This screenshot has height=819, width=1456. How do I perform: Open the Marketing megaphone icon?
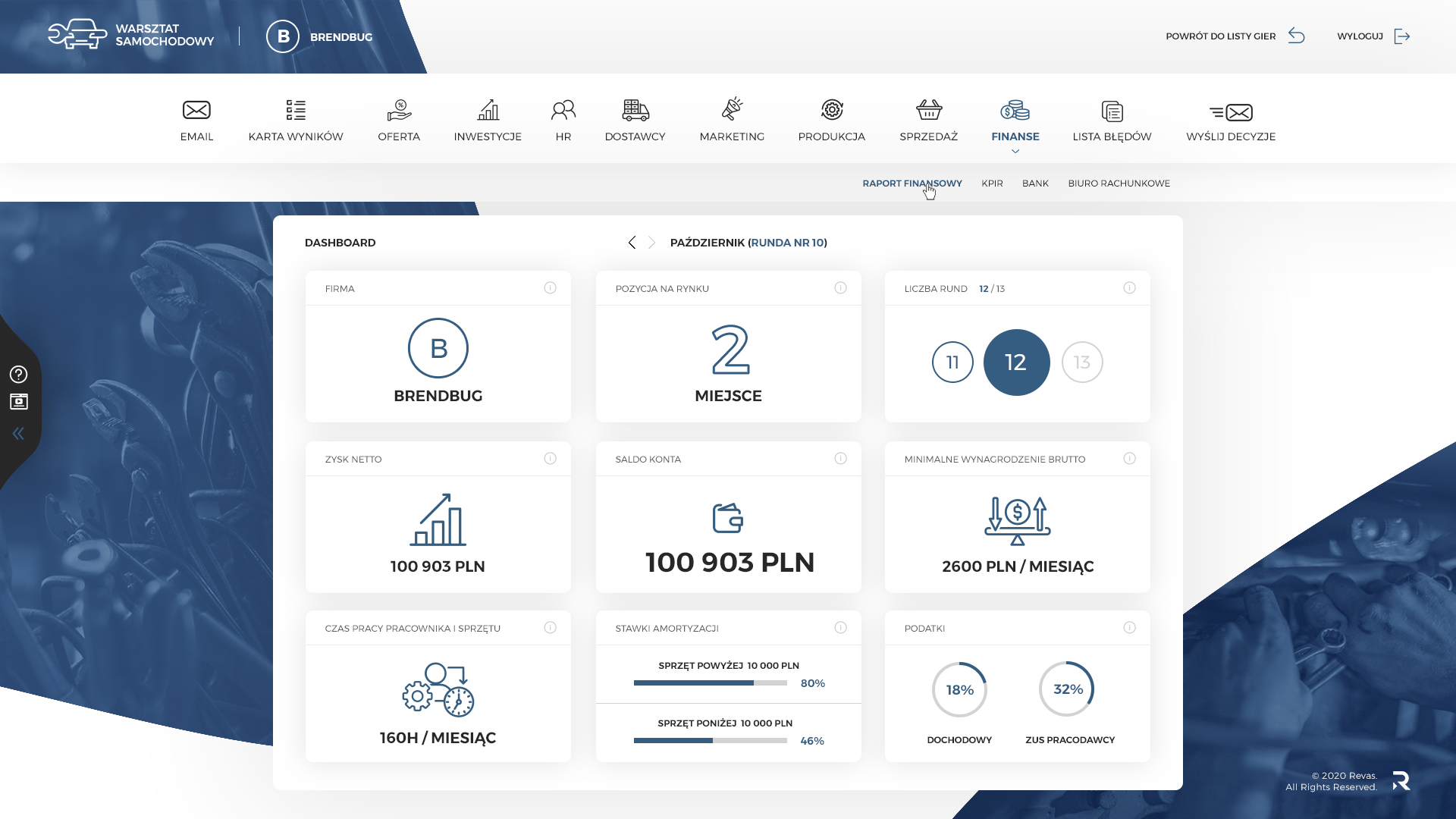[732, 110]
